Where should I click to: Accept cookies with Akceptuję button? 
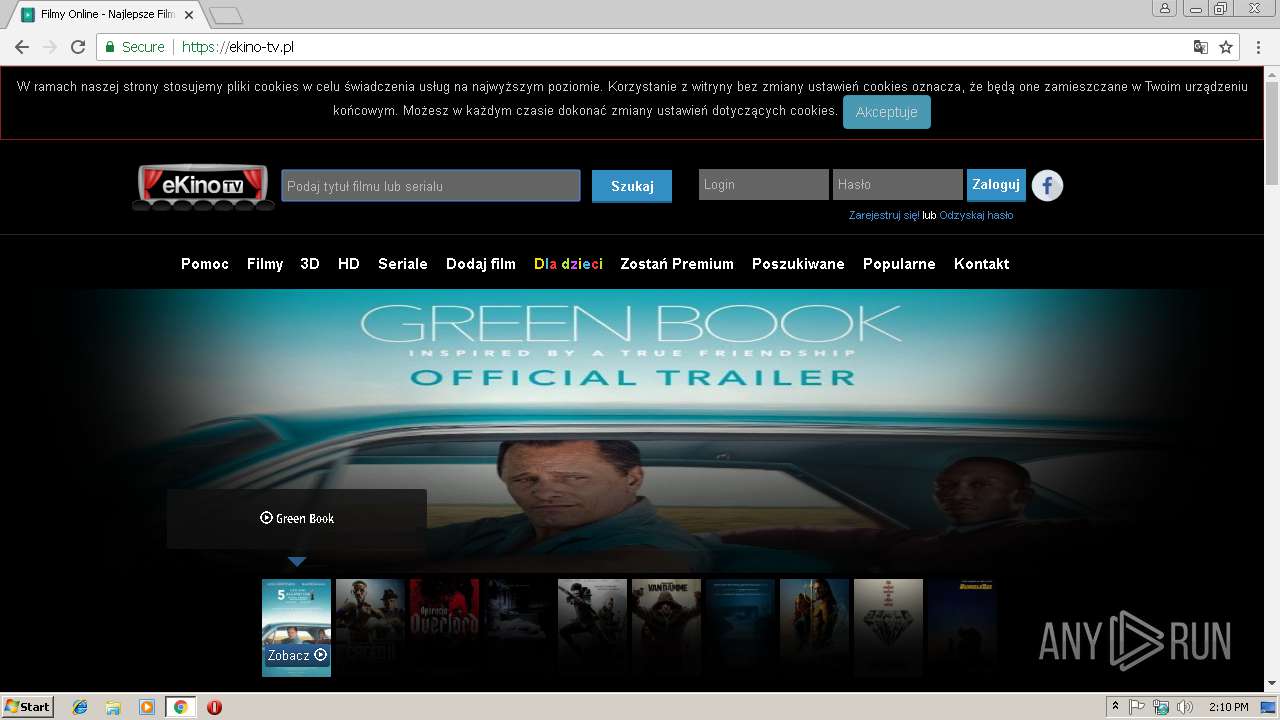coord(887,112)
